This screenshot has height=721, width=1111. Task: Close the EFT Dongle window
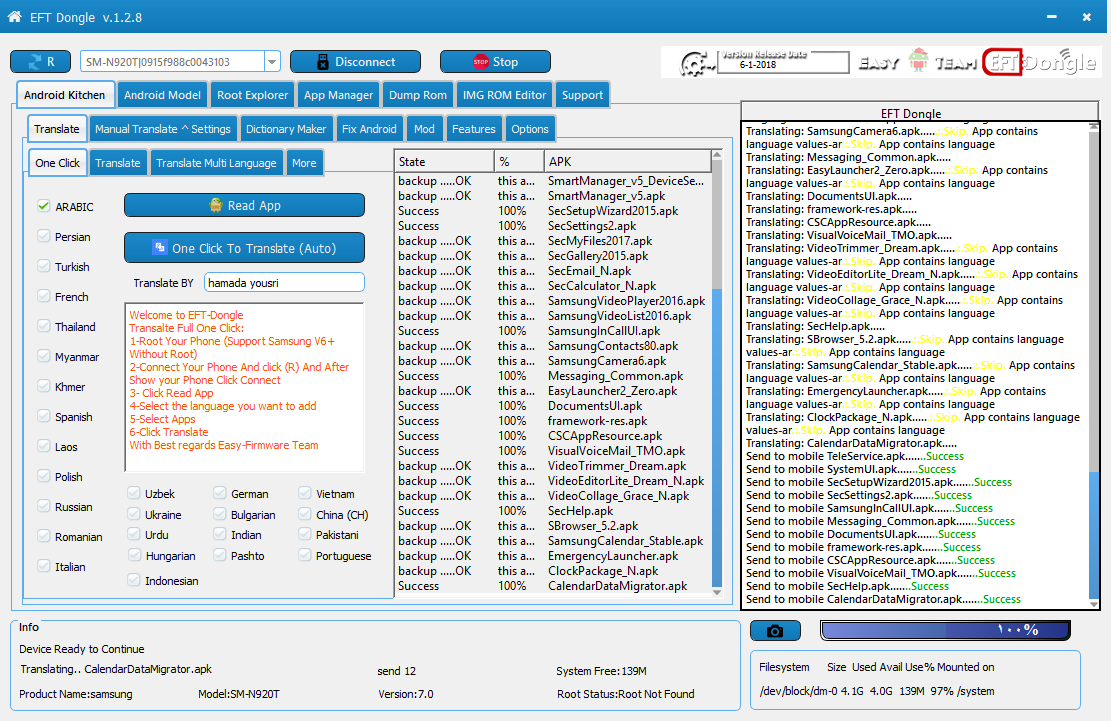point(1086,16)
